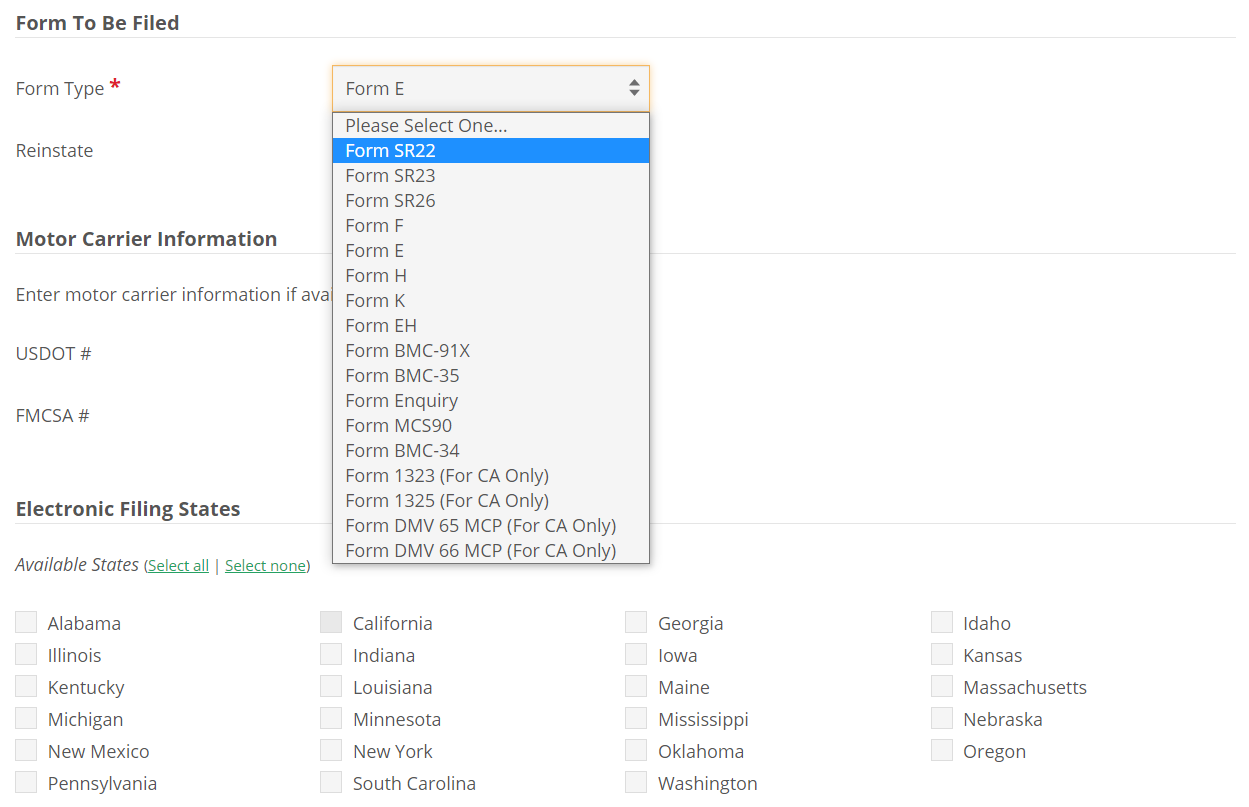Enable electronic filing for New York
The height and width of the screenshot is (807, 1249).
(x=331, y=750)
